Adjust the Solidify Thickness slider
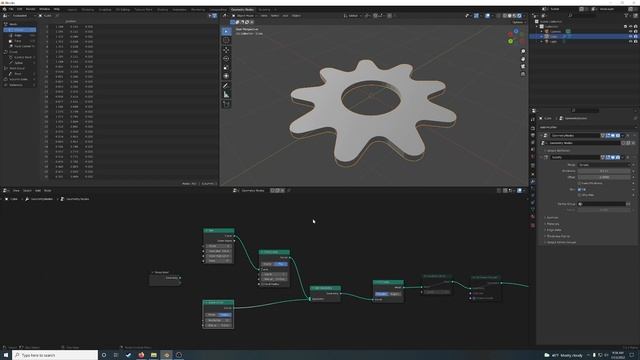This screenshot has width=640, height=360. [604, 171]
